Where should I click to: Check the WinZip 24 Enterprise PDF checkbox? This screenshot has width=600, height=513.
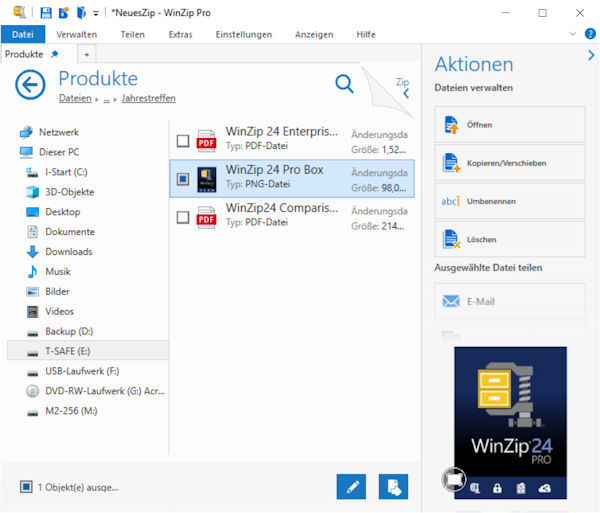click(183, 141)
